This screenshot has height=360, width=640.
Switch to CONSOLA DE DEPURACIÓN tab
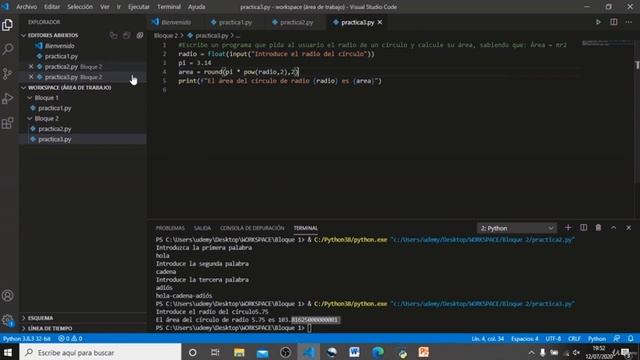tap(252, 228)
